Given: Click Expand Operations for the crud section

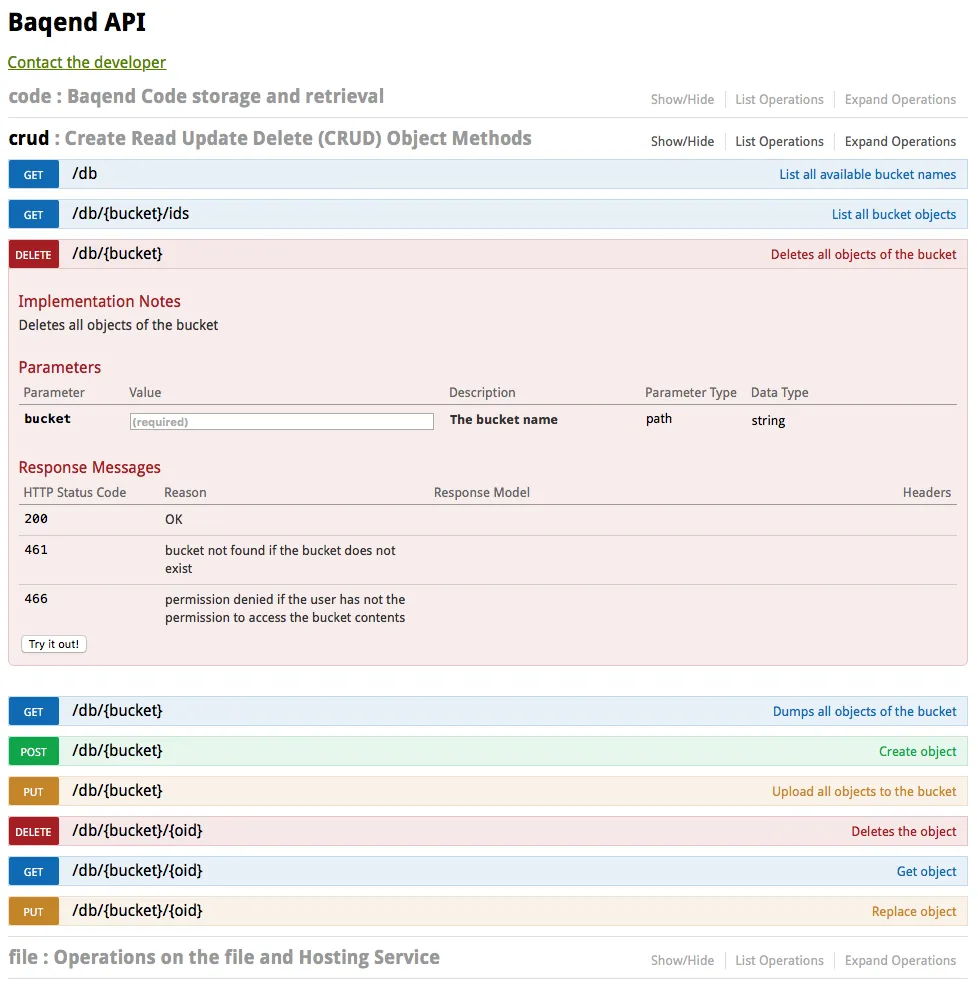Looking at the screenshot, I should coord(900,142).
